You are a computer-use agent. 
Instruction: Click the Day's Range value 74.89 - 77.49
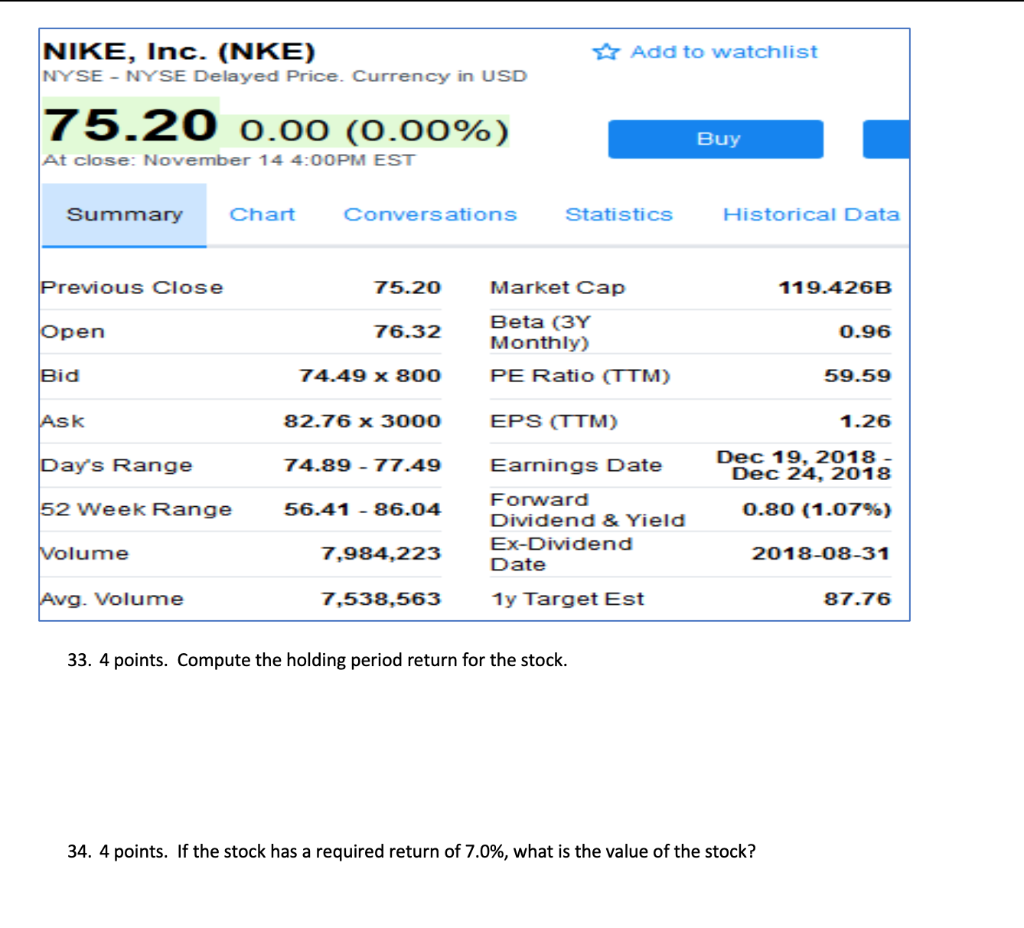pos(362,465)
